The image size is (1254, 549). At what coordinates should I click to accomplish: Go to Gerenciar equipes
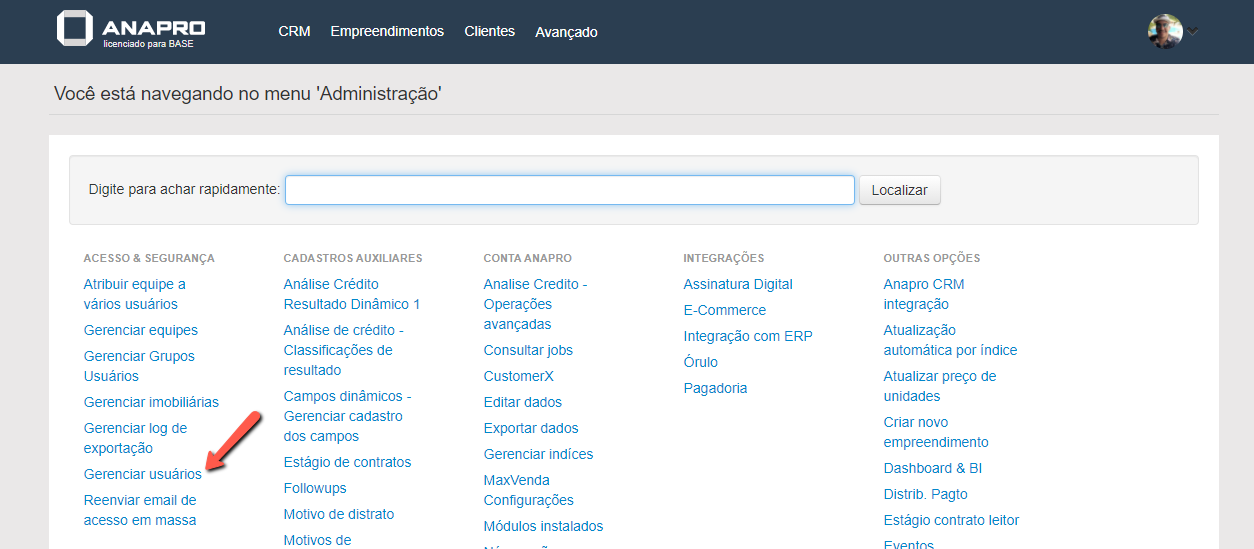(140, 330)
